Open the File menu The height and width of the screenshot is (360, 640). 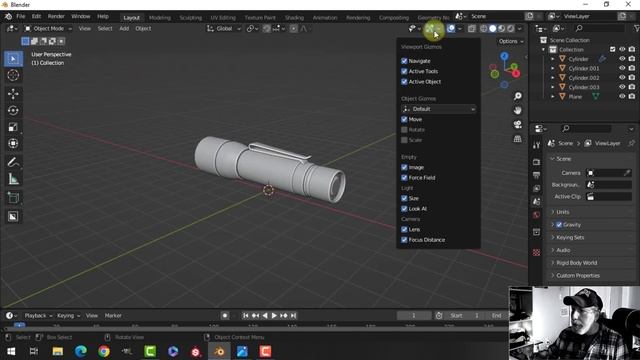[x=20, y=16]
